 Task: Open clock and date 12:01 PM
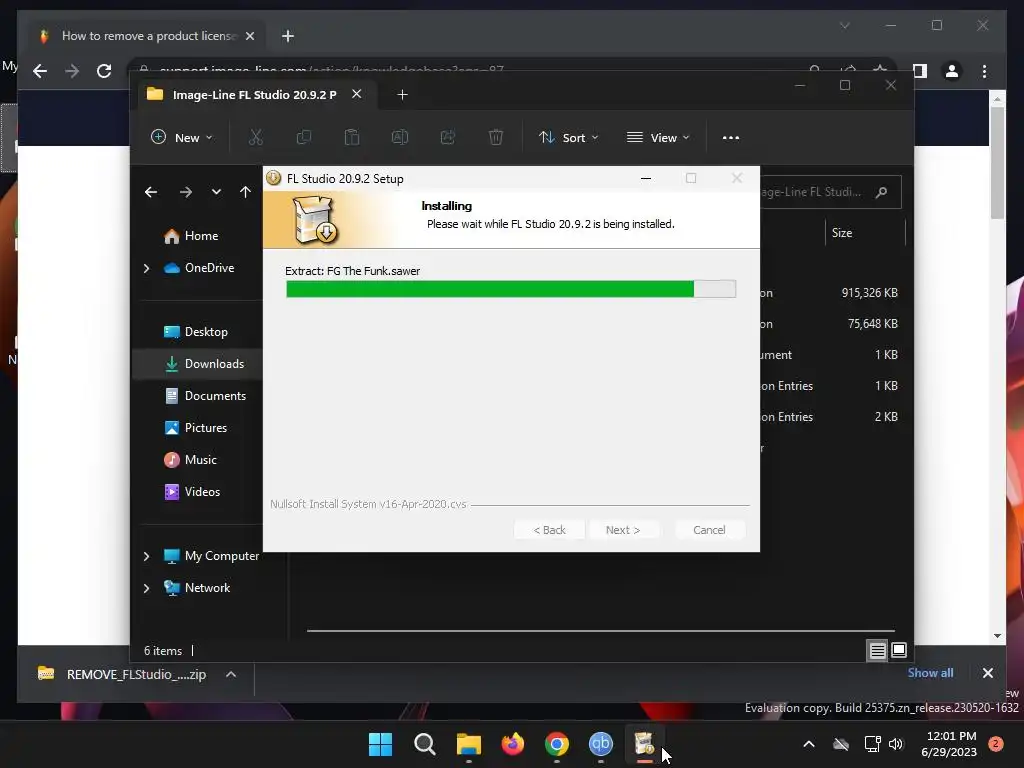[949, 744]
